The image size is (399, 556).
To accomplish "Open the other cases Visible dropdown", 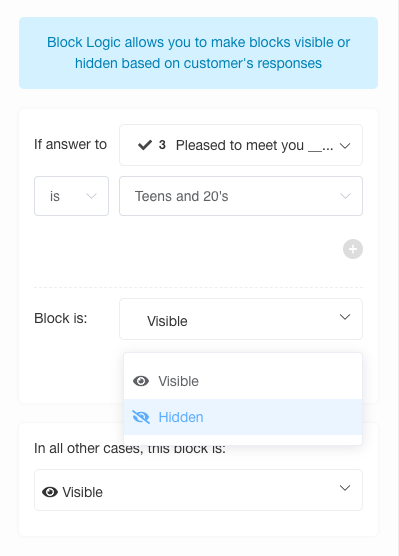I will pos(198,490).
